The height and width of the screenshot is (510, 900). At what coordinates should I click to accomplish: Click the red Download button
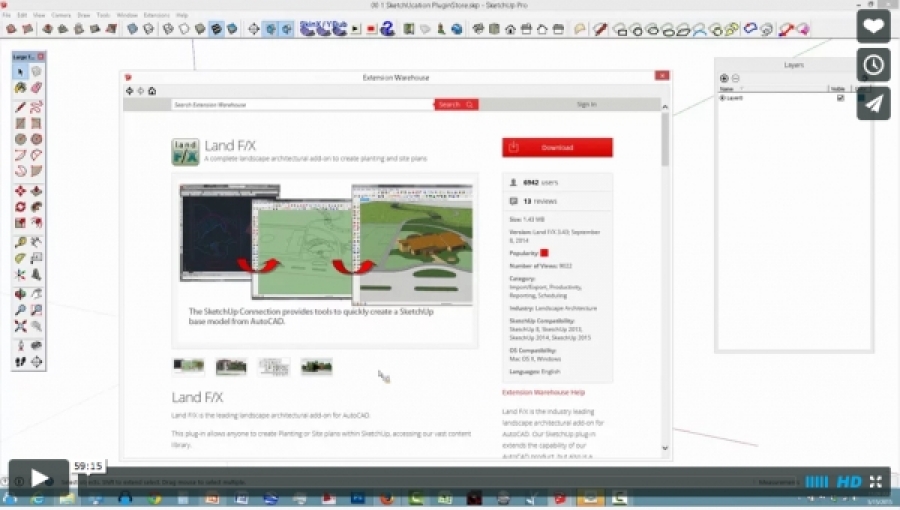557,147
